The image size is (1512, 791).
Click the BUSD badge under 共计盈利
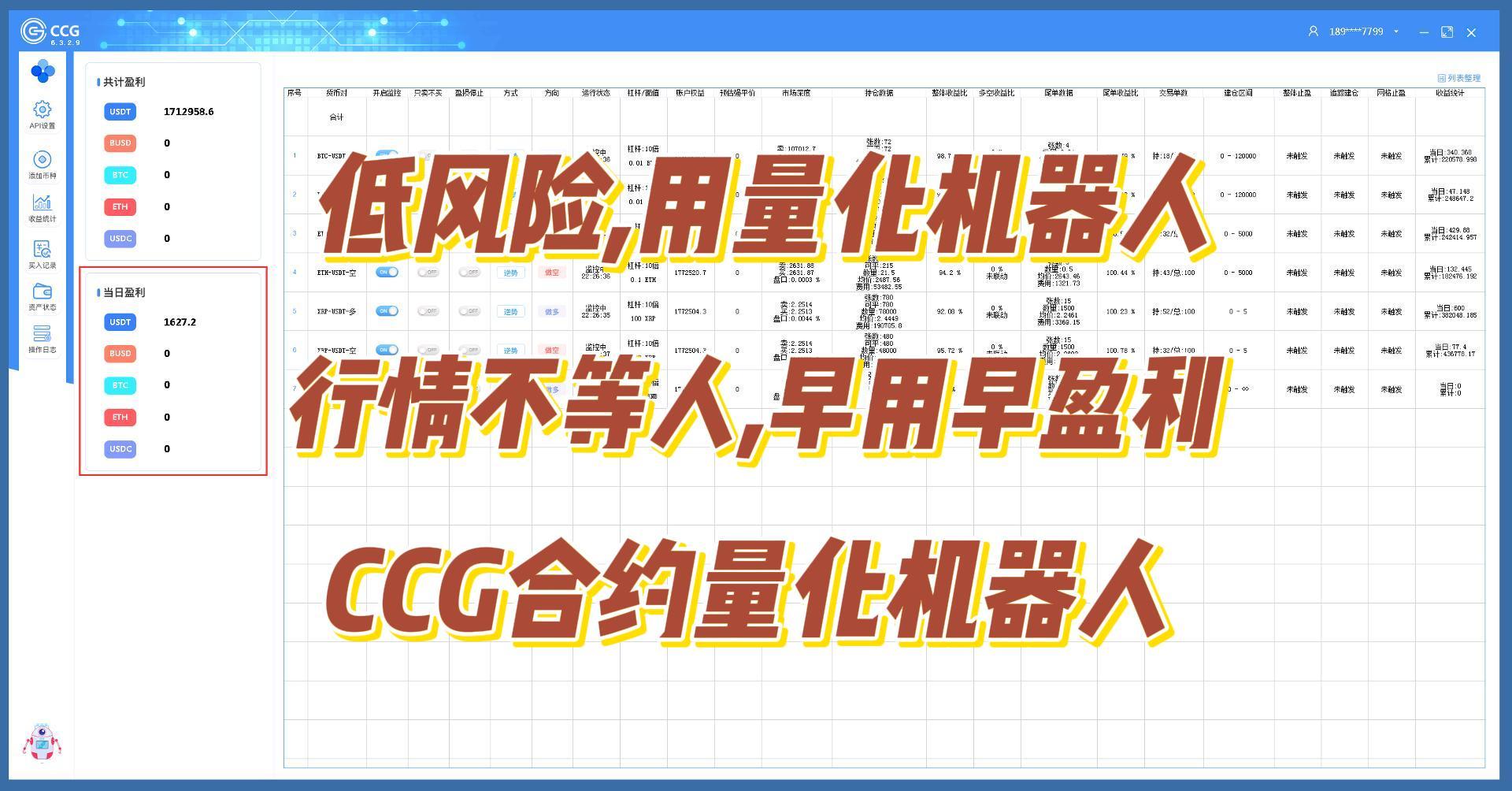coord(120,143)
